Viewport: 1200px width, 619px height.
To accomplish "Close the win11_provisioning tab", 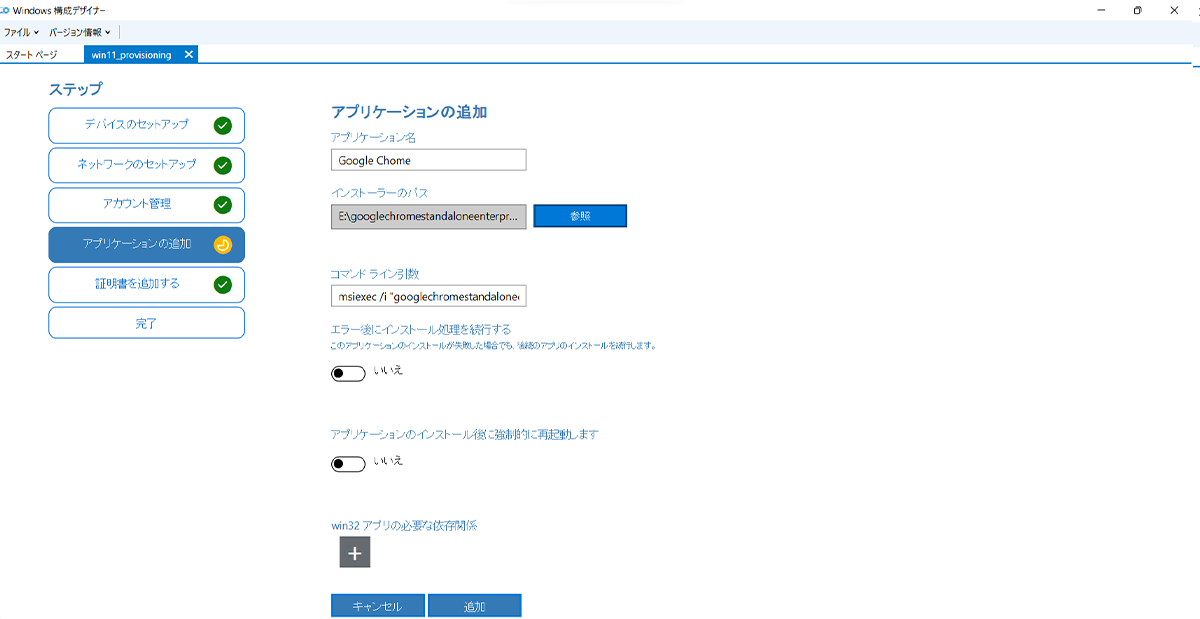I will click(188, 55).
